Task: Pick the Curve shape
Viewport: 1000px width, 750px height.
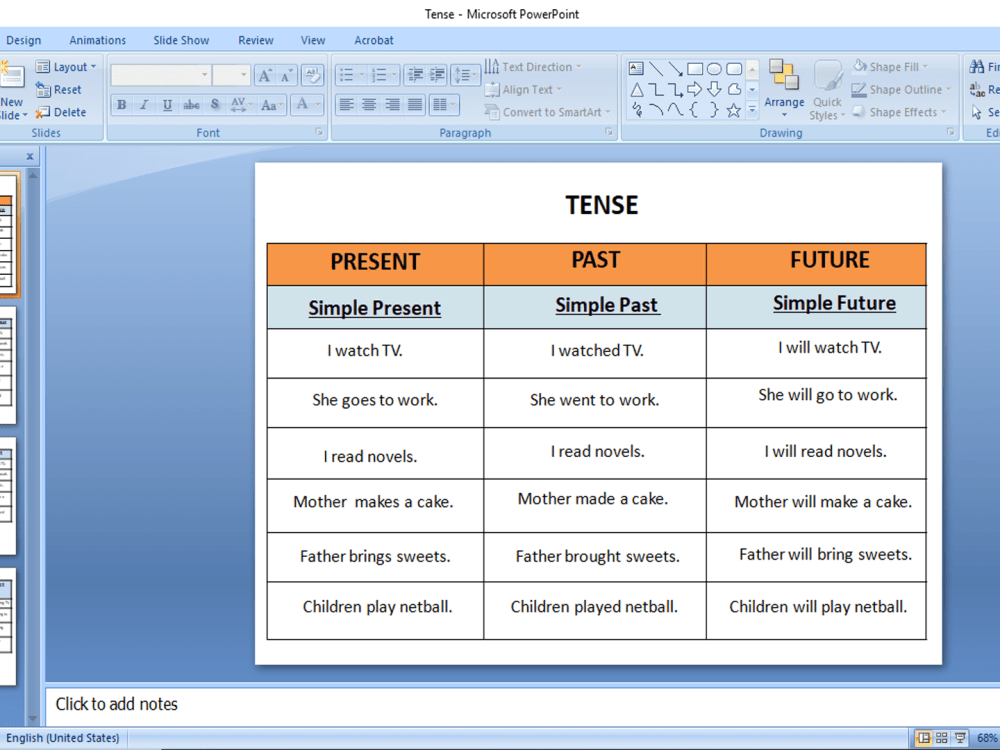Action: (x=675, y=110)
